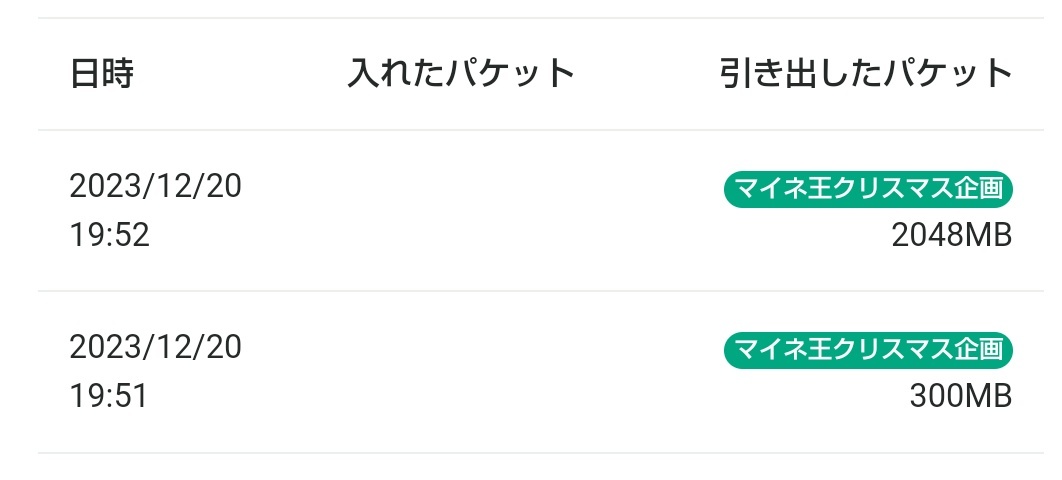Image resolution: width=1062 pixels, height=480 pixels.
Task: Click the 19:51 timestamp
Action: (x=108, y=397)
